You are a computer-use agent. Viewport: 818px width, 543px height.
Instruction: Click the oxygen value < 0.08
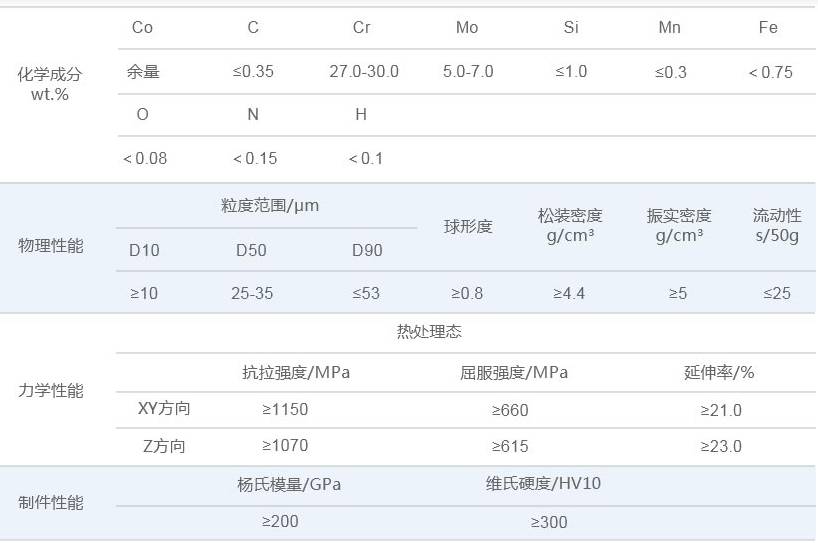[145, 158]
